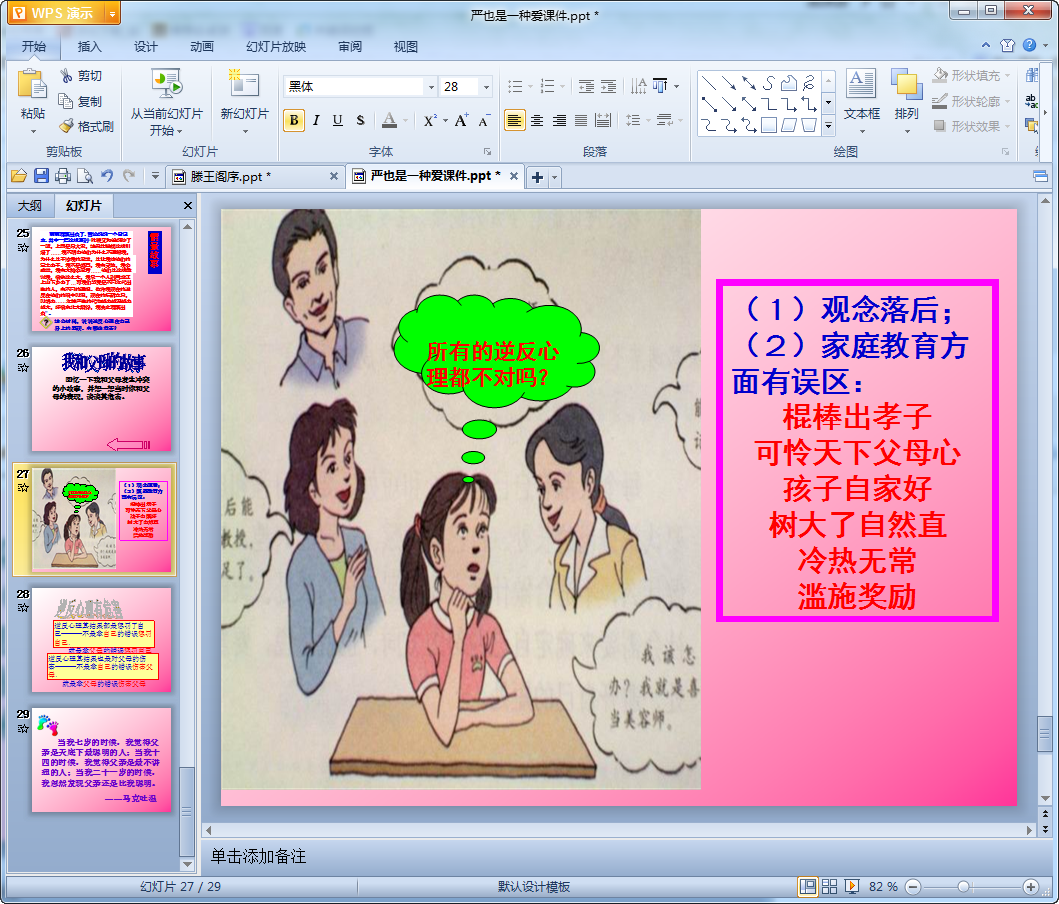This screenshot has width=1059, height=904.
Task: Click the undo arrow icon
Action: tap(107, 176)
